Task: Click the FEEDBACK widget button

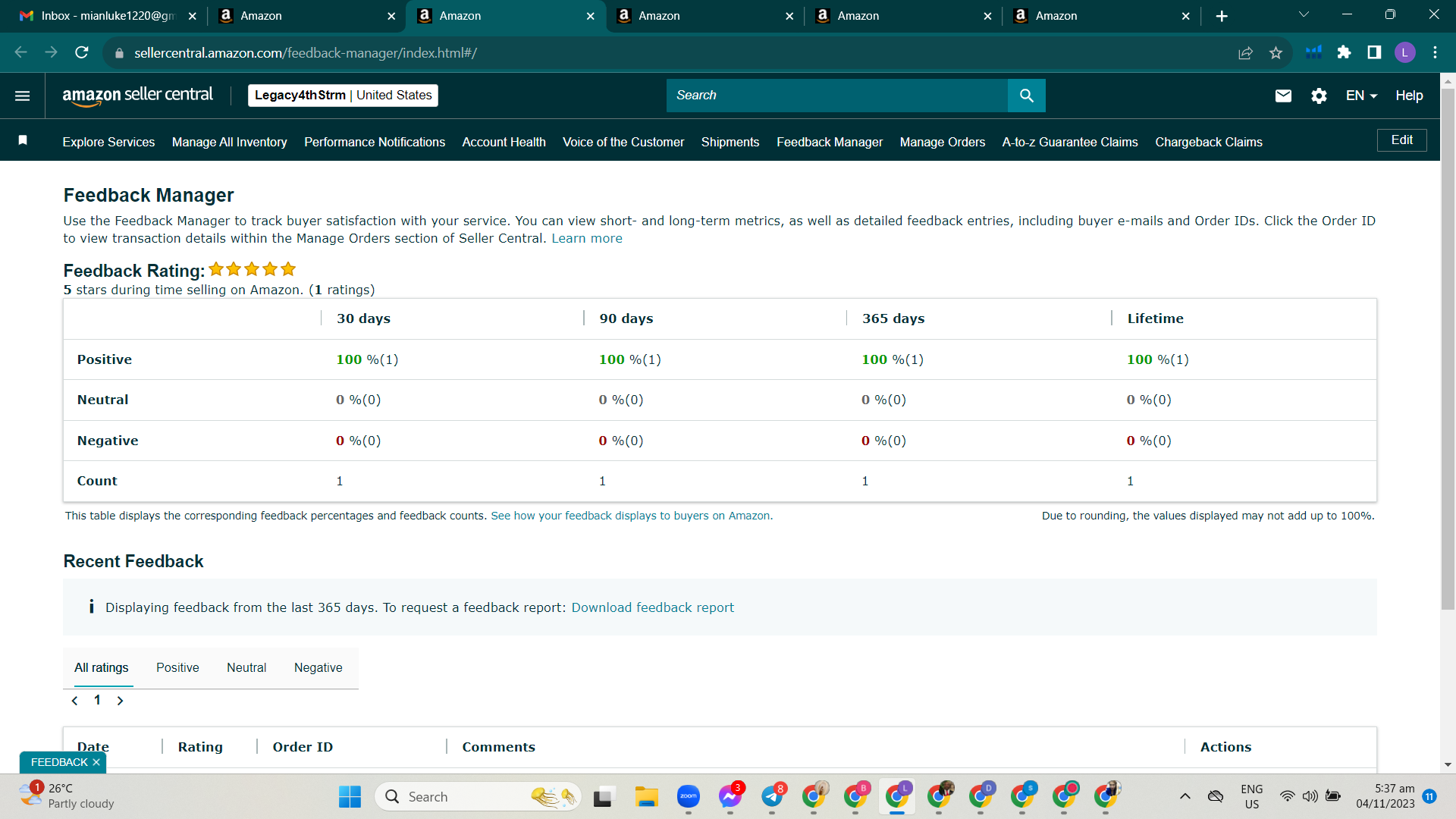Action: pyautogui.click(x=59, y=762)
